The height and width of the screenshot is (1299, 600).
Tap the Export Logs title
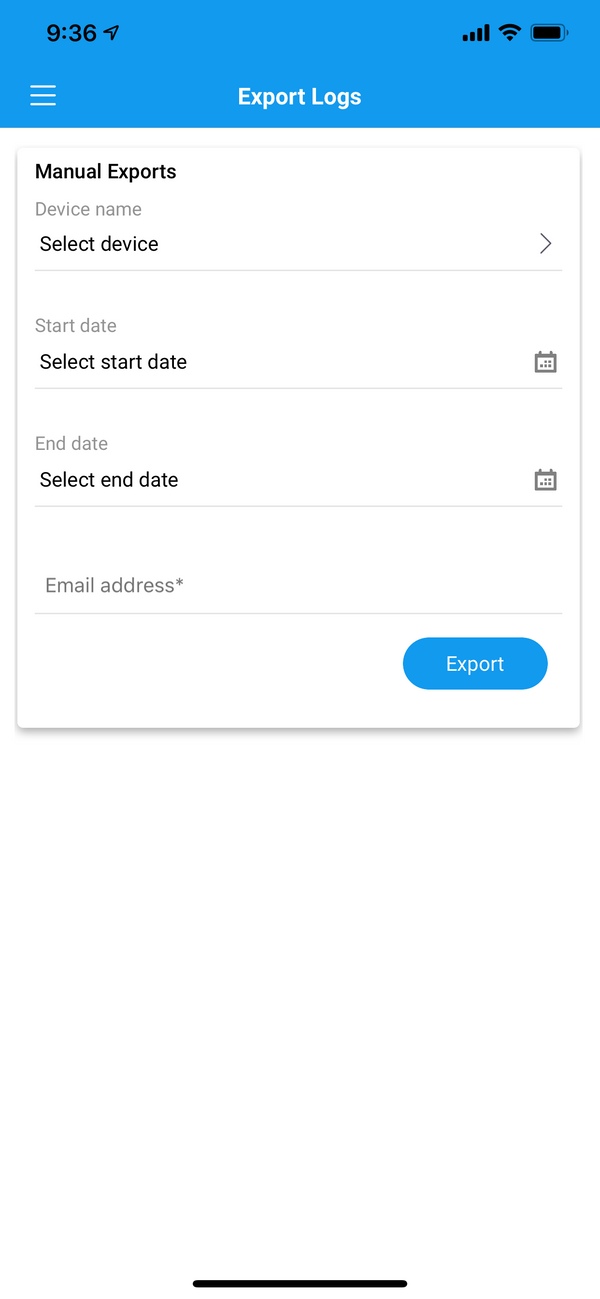point(300,97)
